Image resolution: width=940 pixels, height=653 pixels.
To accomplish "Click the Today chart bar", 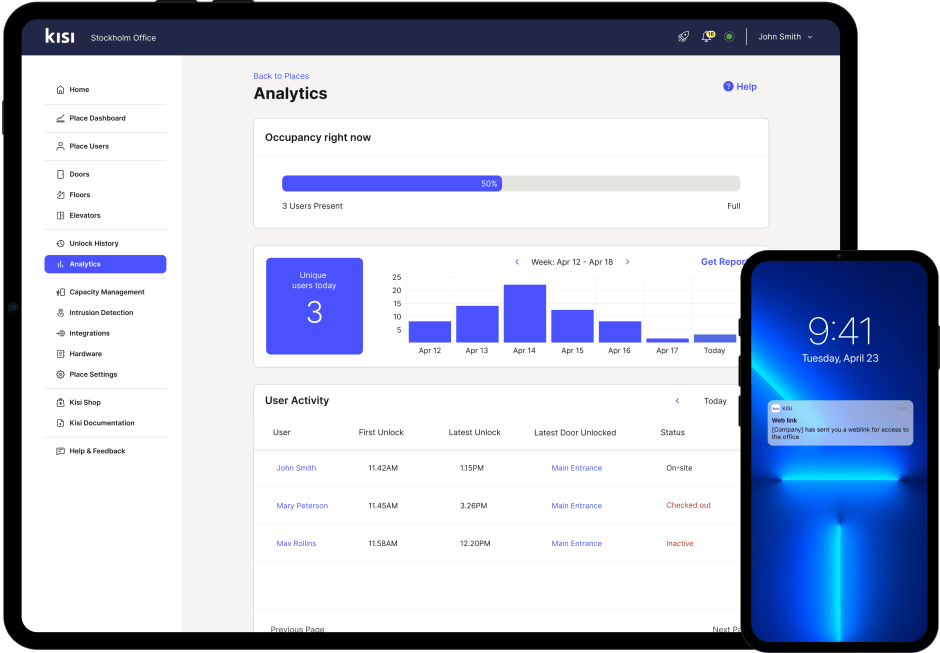I will [x=715, y=338].
